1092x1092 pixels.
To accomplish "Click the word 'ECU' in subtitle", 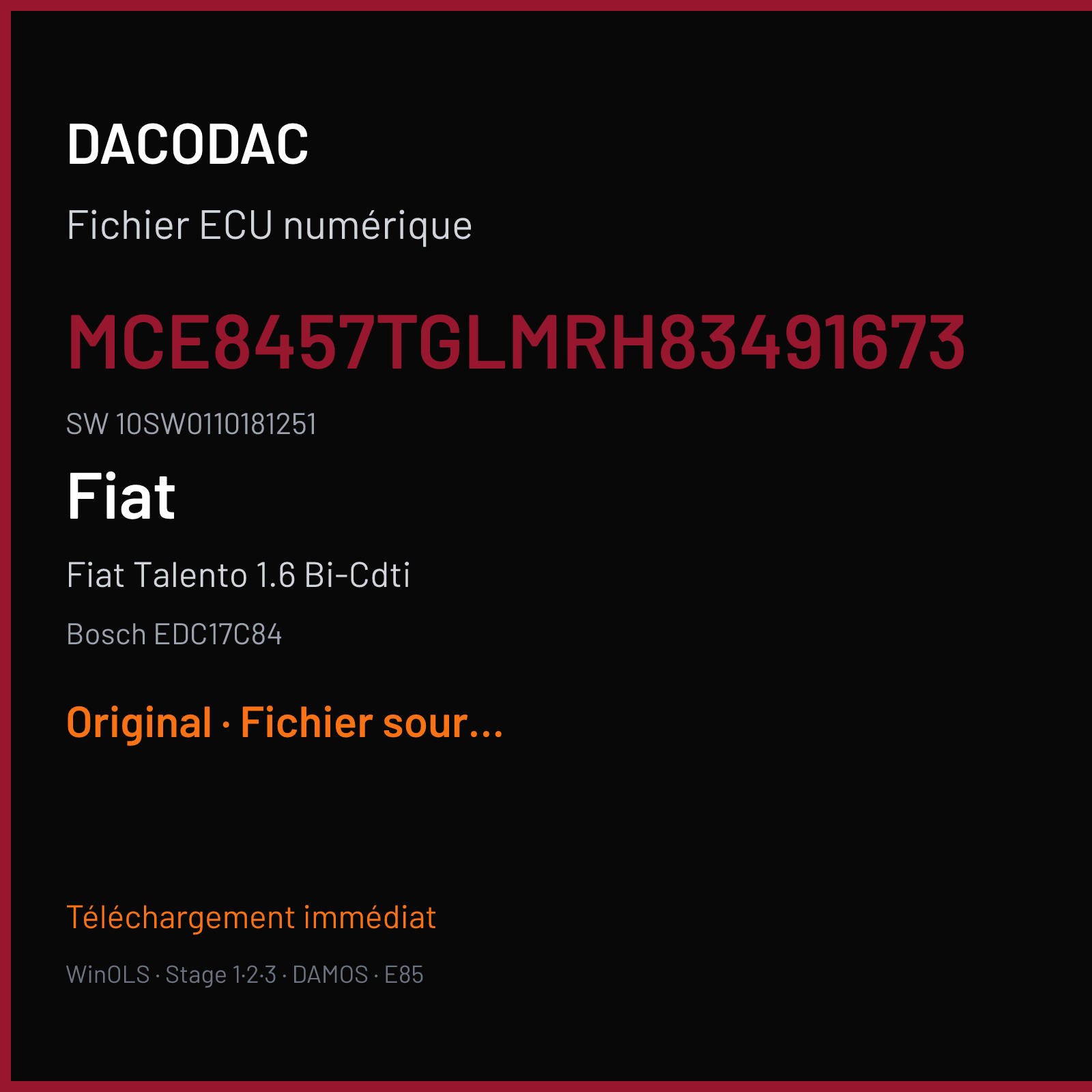I will point(236,226).
